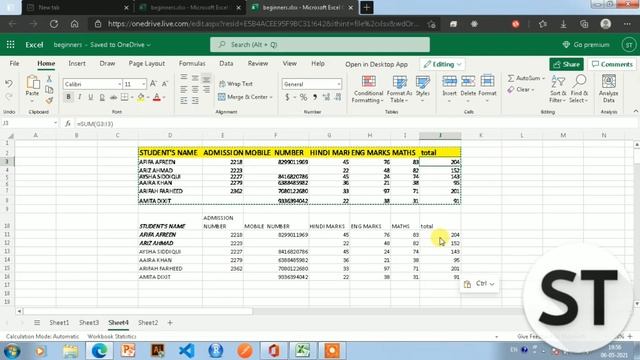Open the Editing mode dropdown

(442, 64)
